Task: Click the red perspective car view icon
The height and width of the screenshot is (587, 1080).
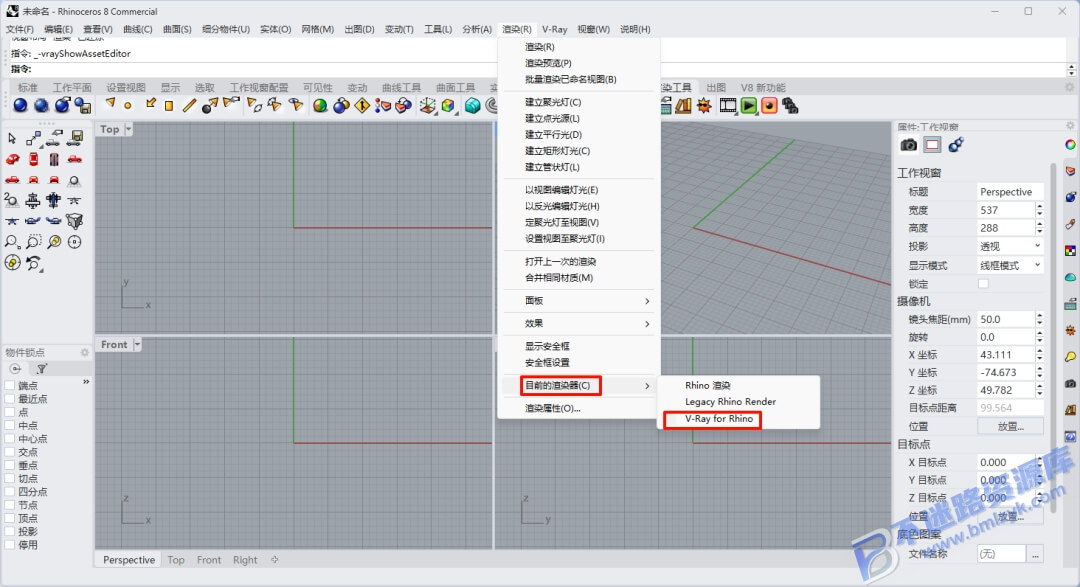Action: click(x=12, y=159)
